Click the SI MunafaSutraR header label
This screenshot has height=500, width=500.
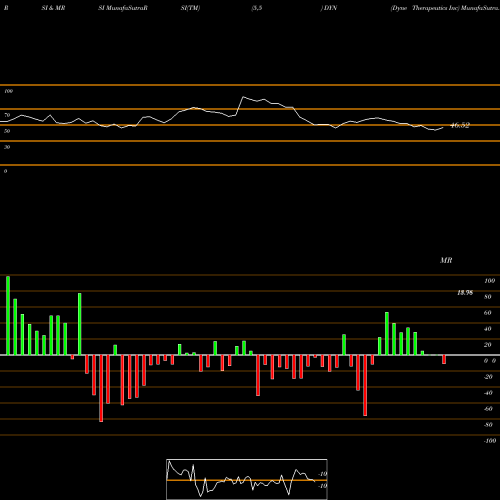(123, 8)
